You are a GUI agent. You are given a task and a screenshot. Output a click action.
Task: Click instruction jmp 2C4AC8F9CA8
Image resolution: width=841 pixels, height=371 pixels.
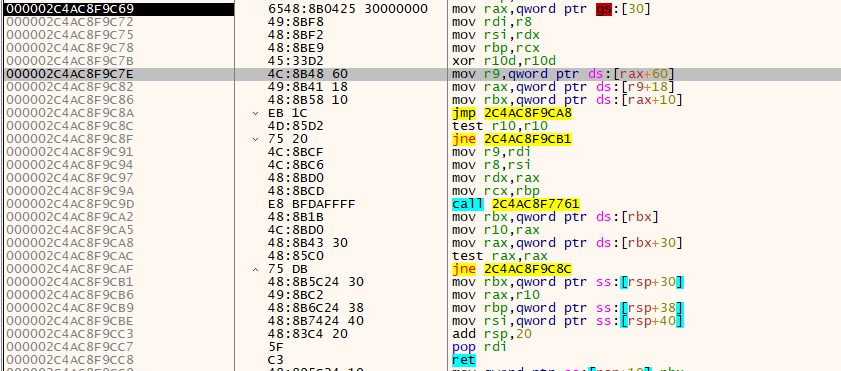click(x=512, y=113)
